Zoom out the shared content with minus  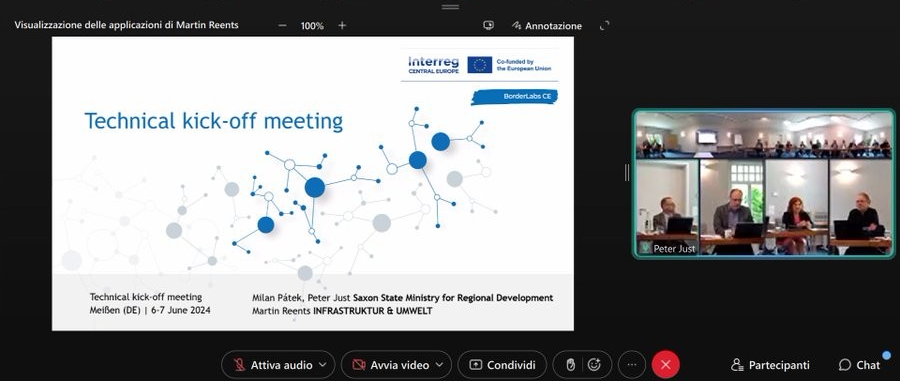(282, 25)
